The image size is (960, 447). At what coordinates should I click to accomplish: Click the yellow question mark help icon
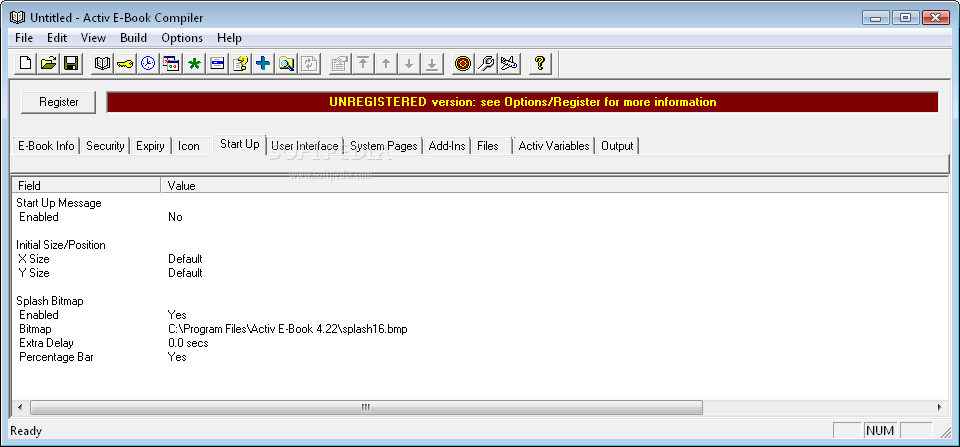(x=540, y=63)
